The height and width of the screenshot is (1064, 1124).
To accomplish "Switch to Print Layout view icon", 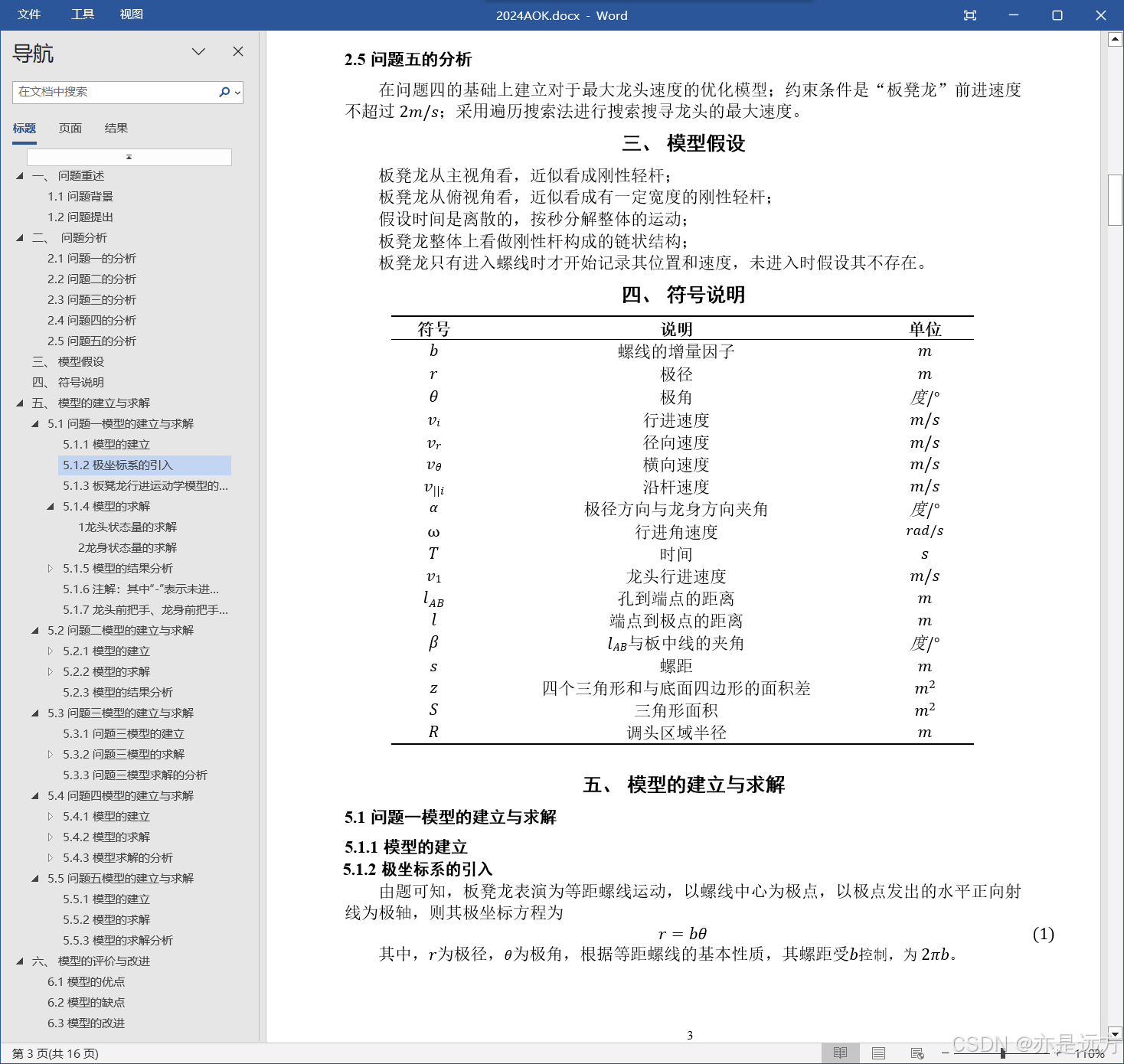I will [x=878, y=1053].
